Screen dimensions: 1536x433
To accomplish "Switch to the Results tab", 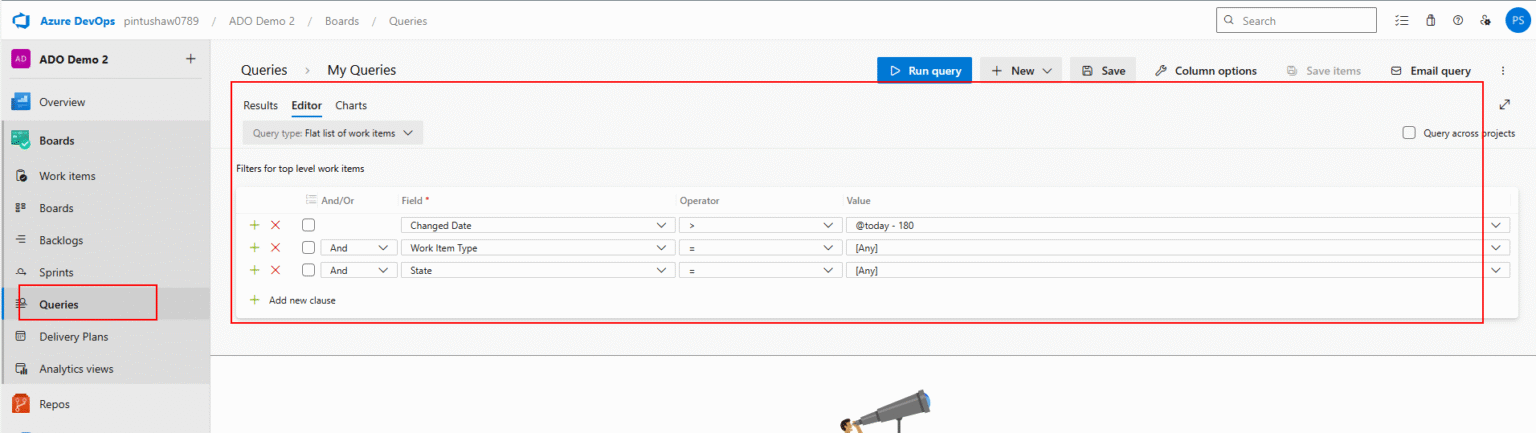I will pyautogui.click(x=260, y=105).
